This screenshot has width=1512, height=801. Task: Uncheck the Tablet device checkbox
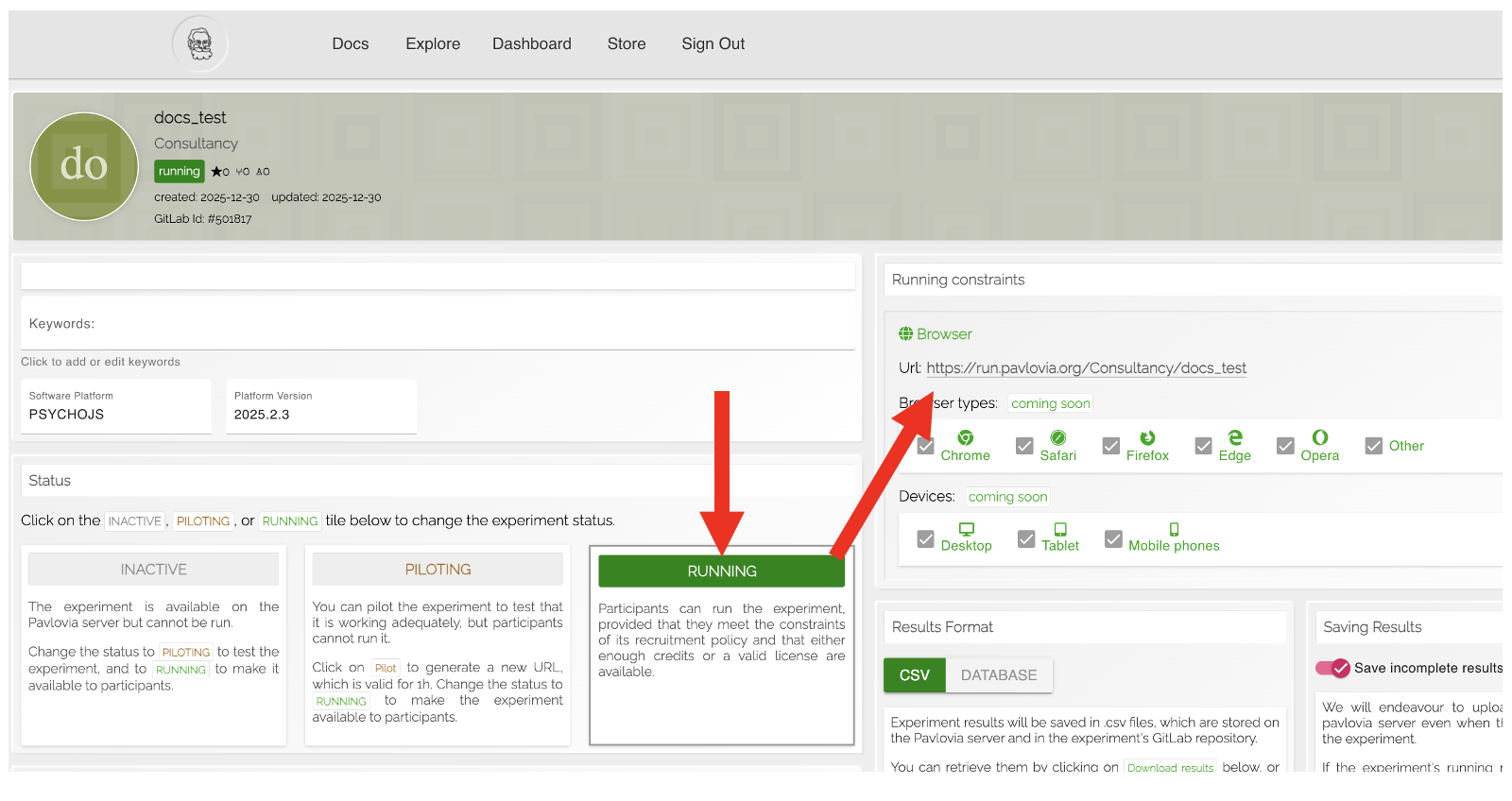point(1026,539)
